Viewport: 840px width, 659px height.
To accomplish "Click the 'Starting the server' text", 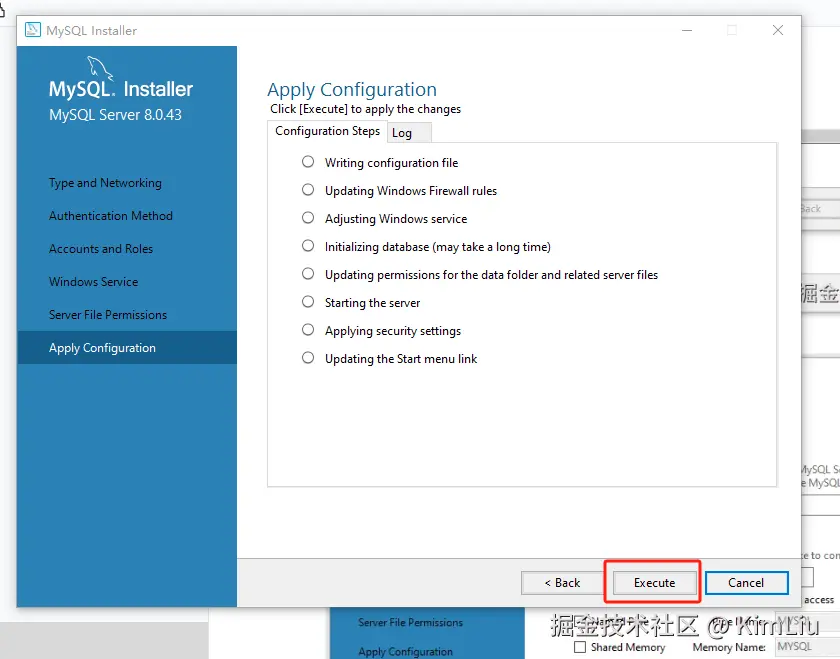I will [372, 303].
